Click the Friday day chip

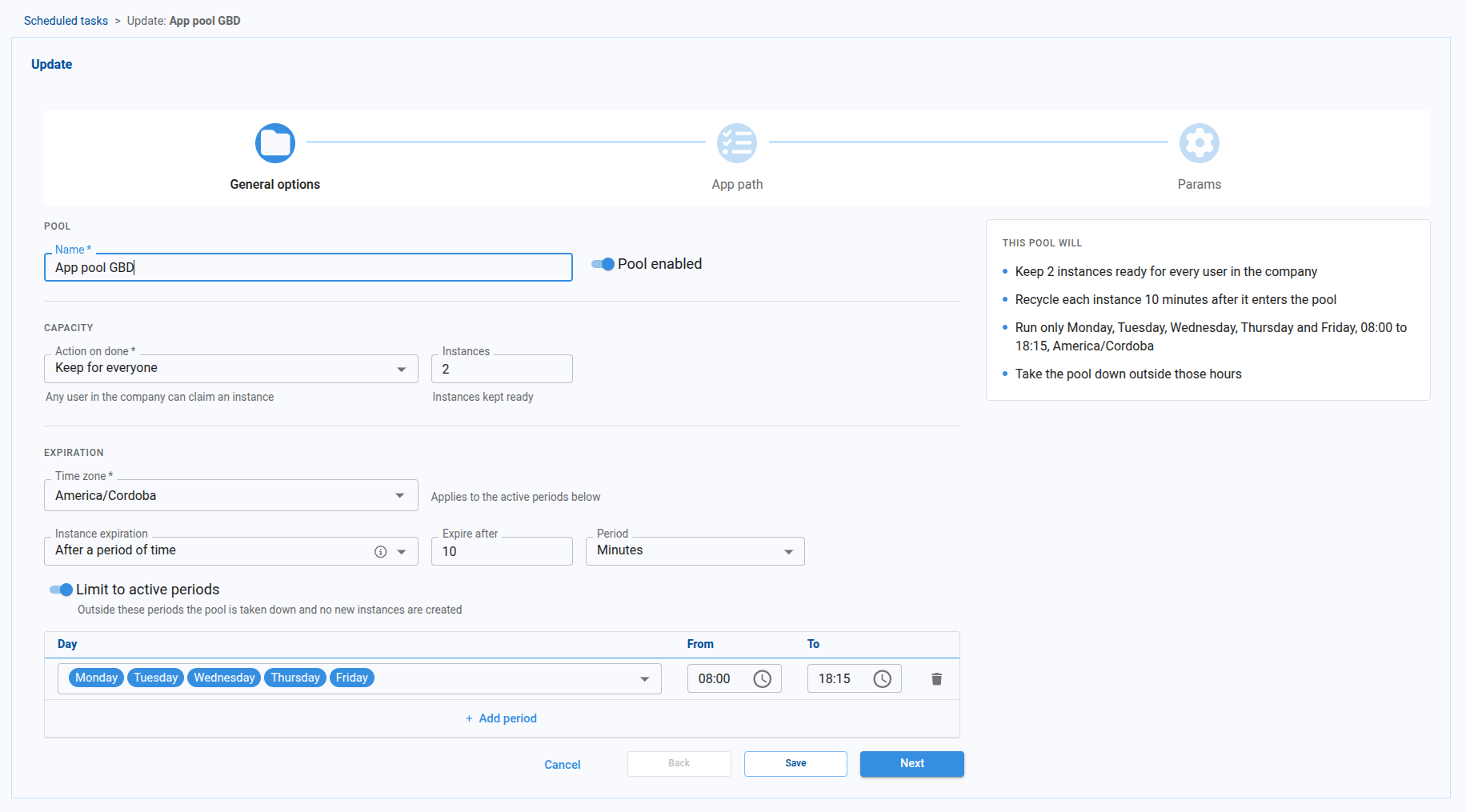(x=352, y=678)
